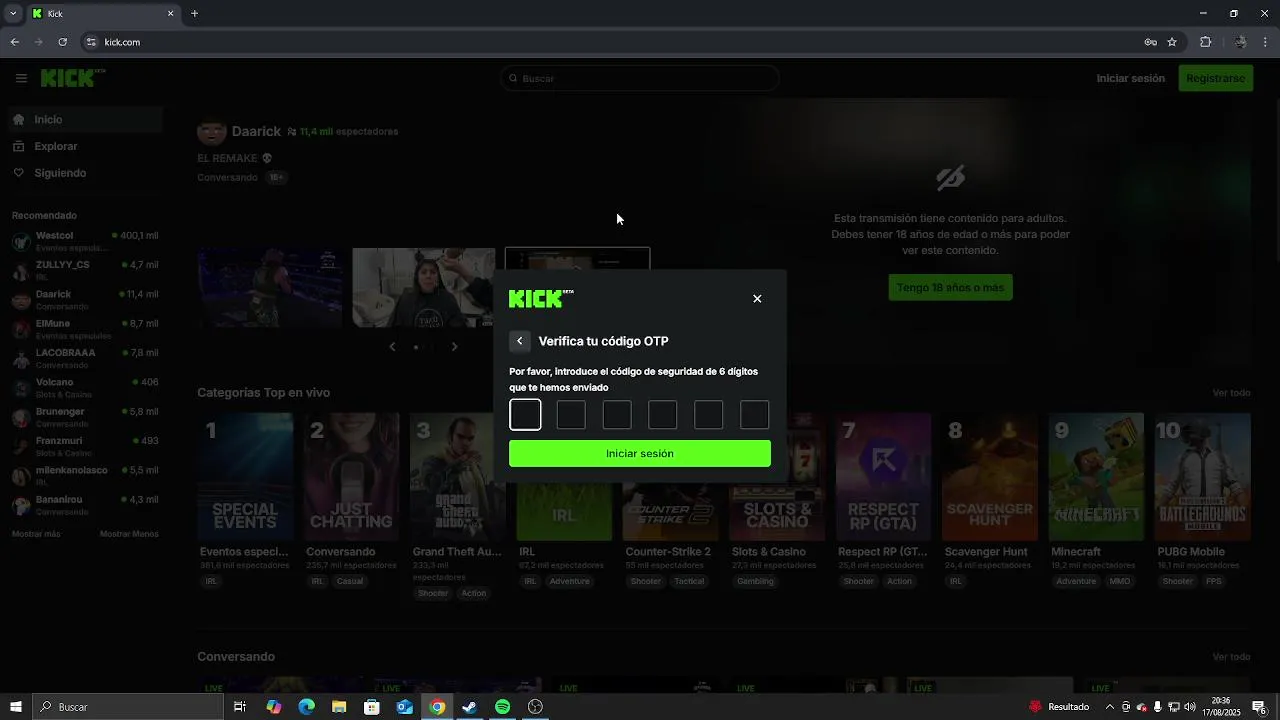Image resolution: width=1280 pixels, height=720 pixels.
Task: Click the Gambling tag under Slots & Casino
Action: [x=755, y=581]
